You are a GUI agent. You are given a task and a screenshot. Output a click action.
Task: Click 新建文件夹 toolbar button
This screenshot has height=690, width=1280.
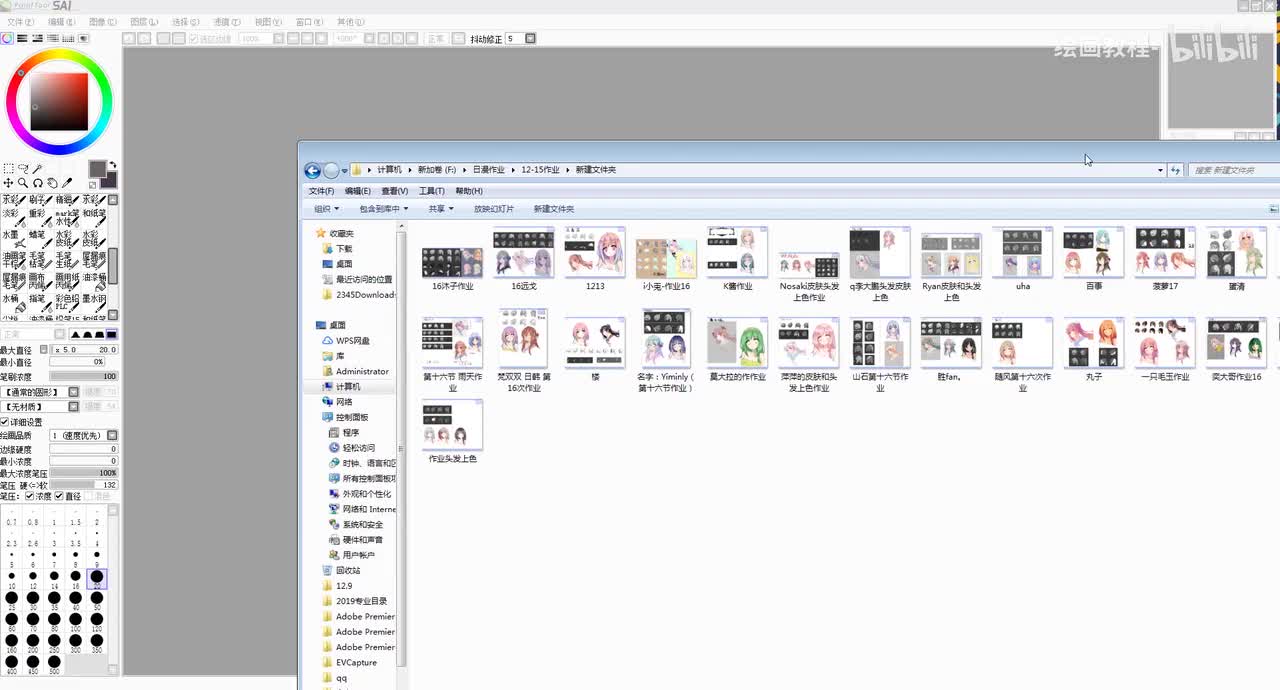pos(553,209)
